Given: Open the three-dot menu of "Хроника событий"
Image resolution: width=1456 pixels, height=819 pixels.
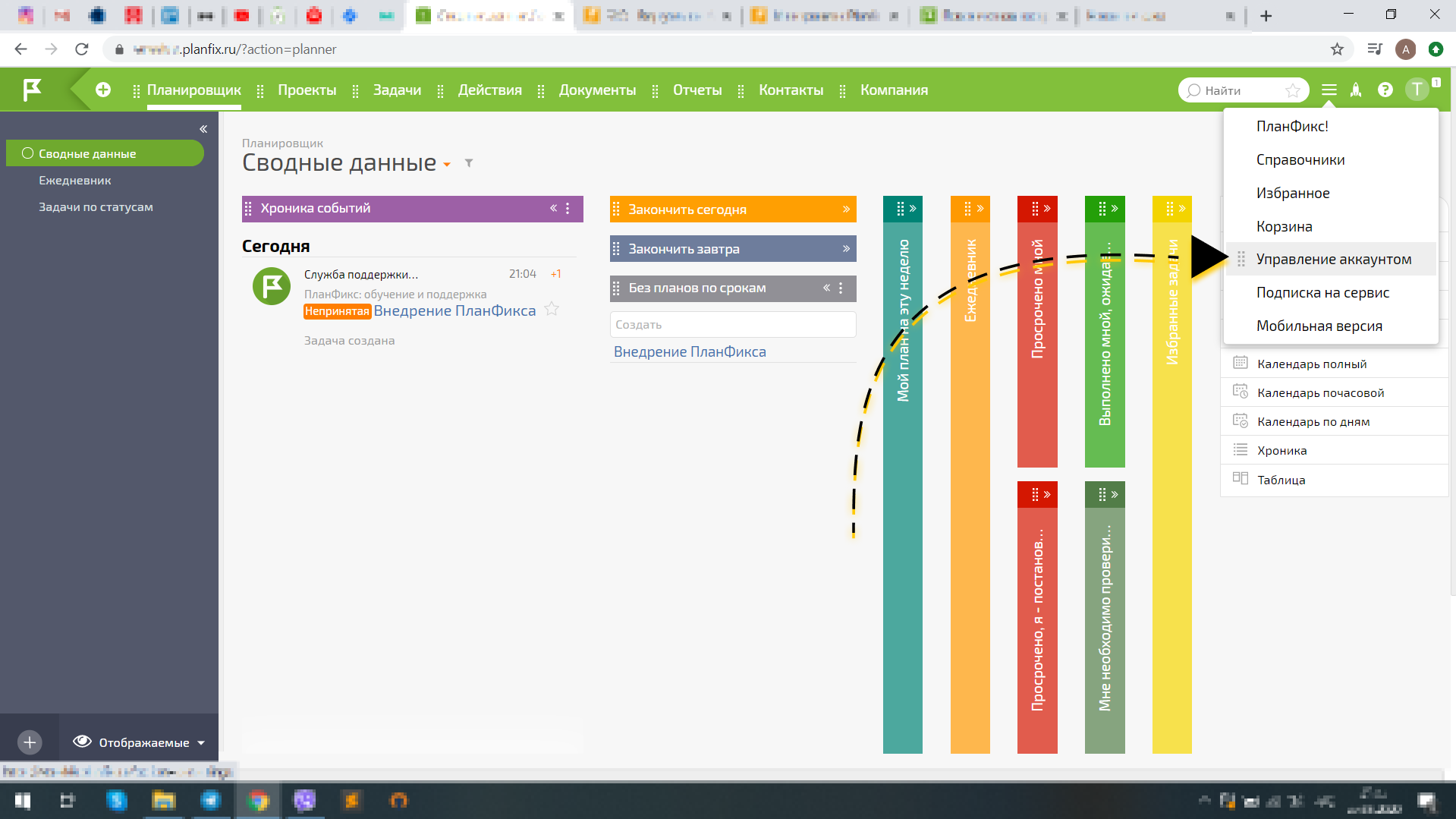Looking at the screenshot, I should click(x=568, y=208).
